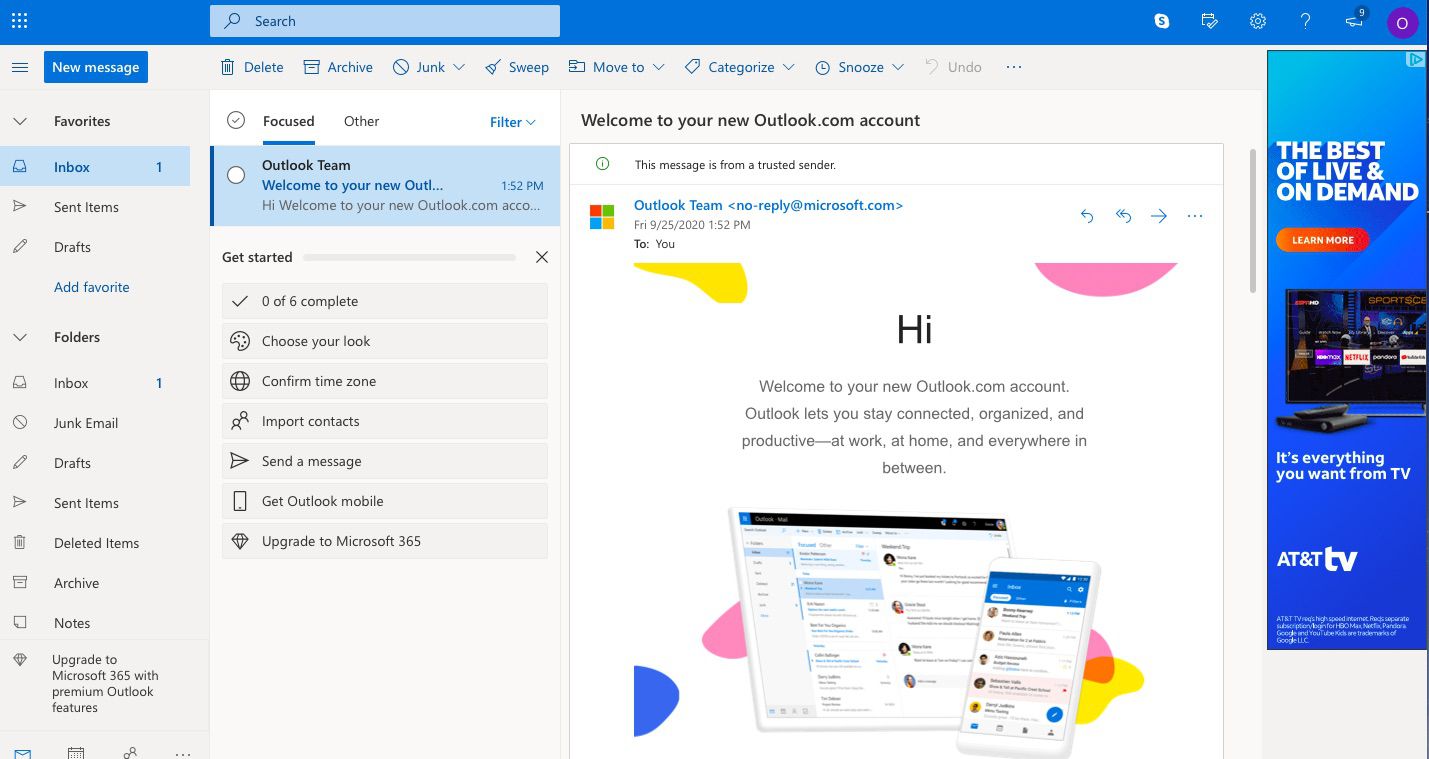Reply all to the email
Image resolution: width=1429 pixels, height=759 pixels.
click(x=1123, y=216)
